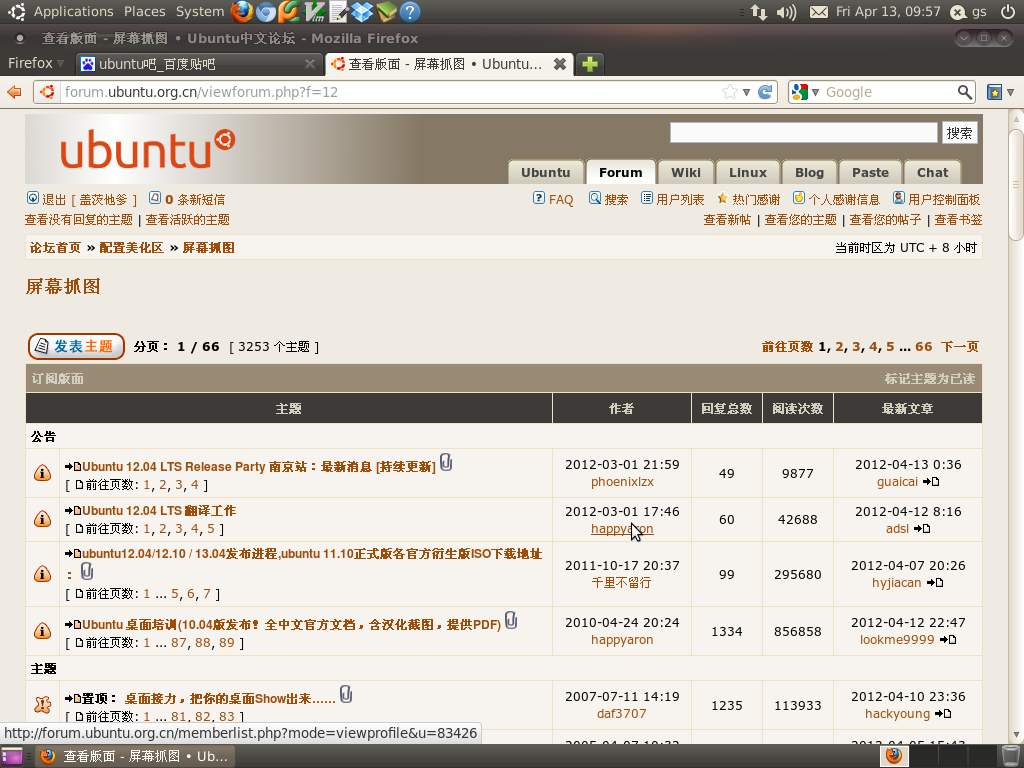Open the Paste site tab

pyautogui.click(x=870, y=172)
